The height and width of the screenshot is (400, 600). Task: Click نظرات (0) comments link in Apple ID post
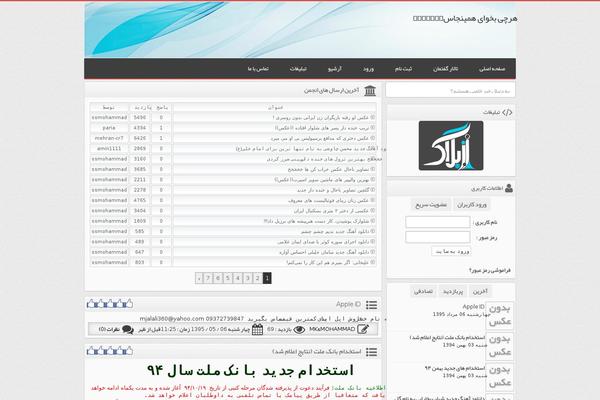coord(109,330)
